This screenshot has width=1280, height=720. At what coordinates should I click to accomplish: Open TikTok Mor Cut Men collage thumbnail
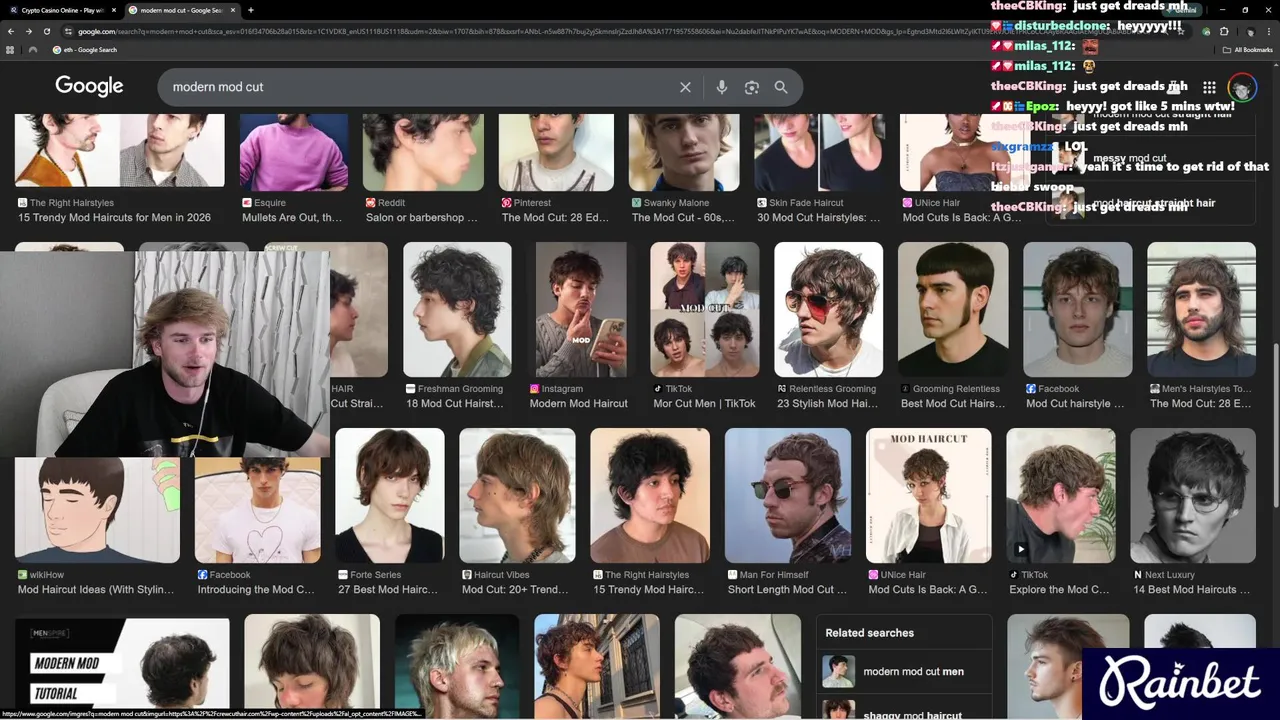pos(704,309)
